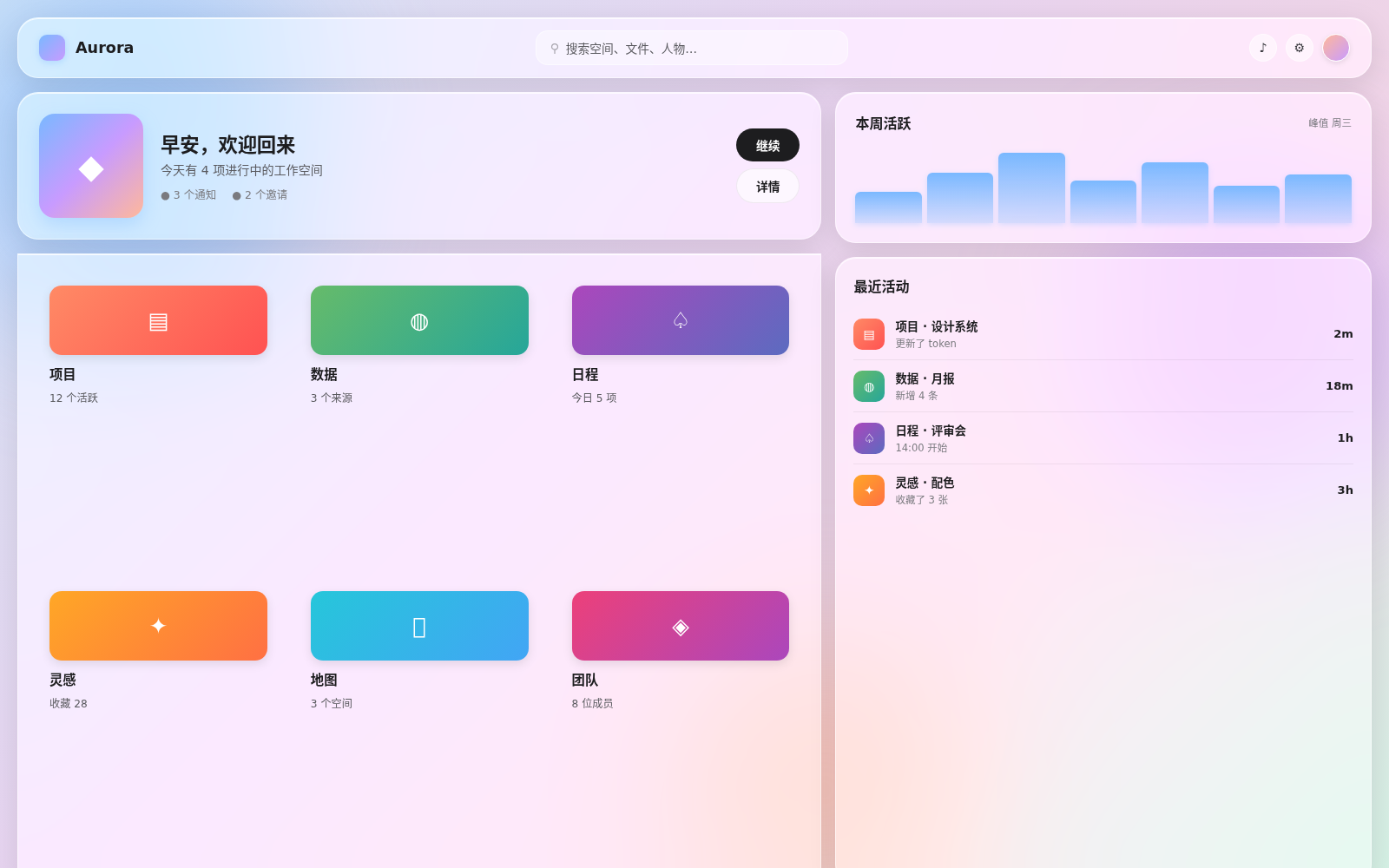The height and width of the screenshot is (868, 1389).
Task: Click the 收藏 28 text
Action: tap(69, 704)
